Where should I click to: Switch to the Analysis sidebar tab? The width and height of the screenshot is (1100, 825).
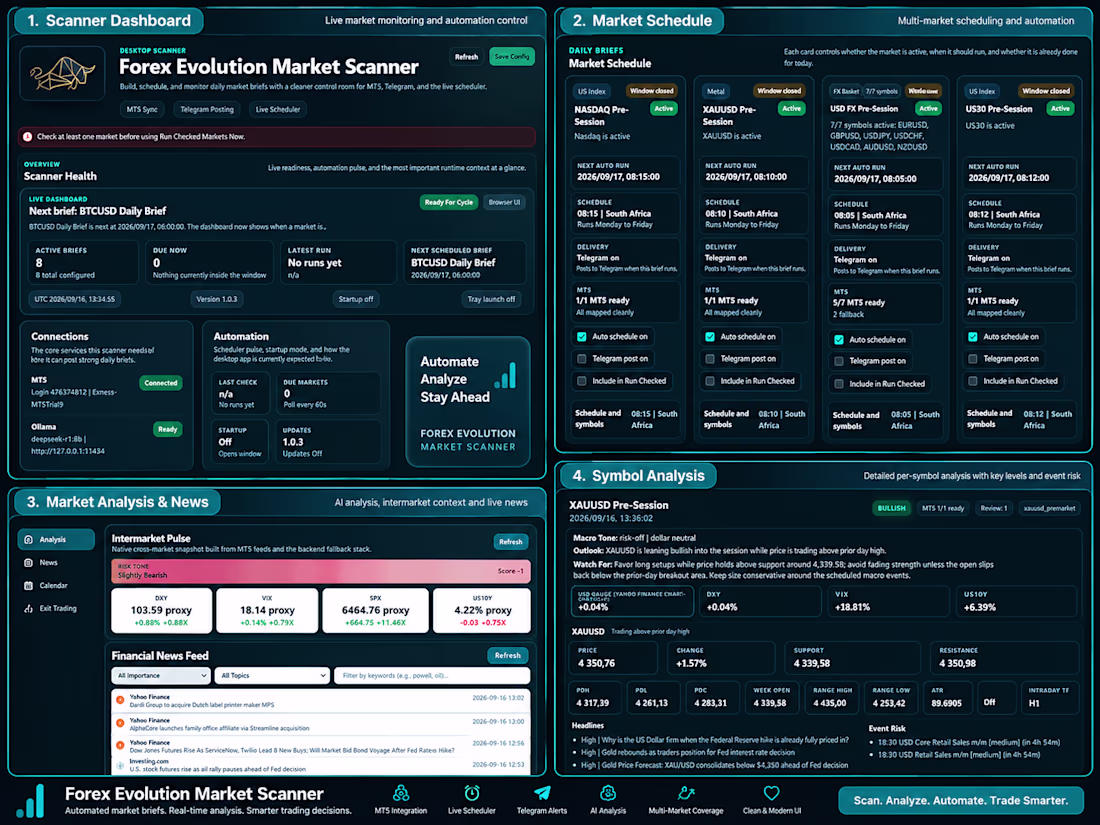click(x=55, y=539)
